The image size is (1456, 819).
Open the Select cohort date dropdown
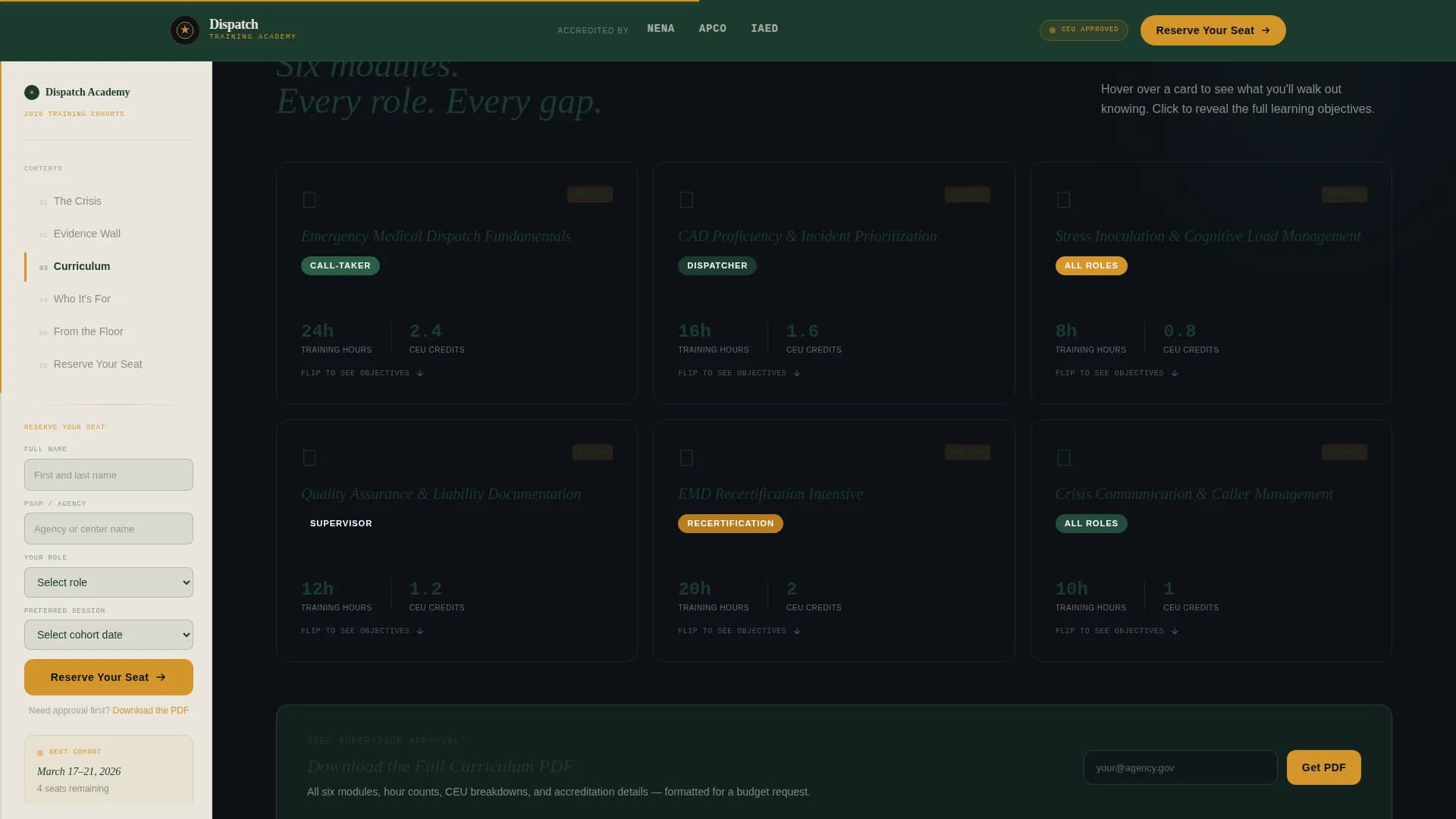108,635
